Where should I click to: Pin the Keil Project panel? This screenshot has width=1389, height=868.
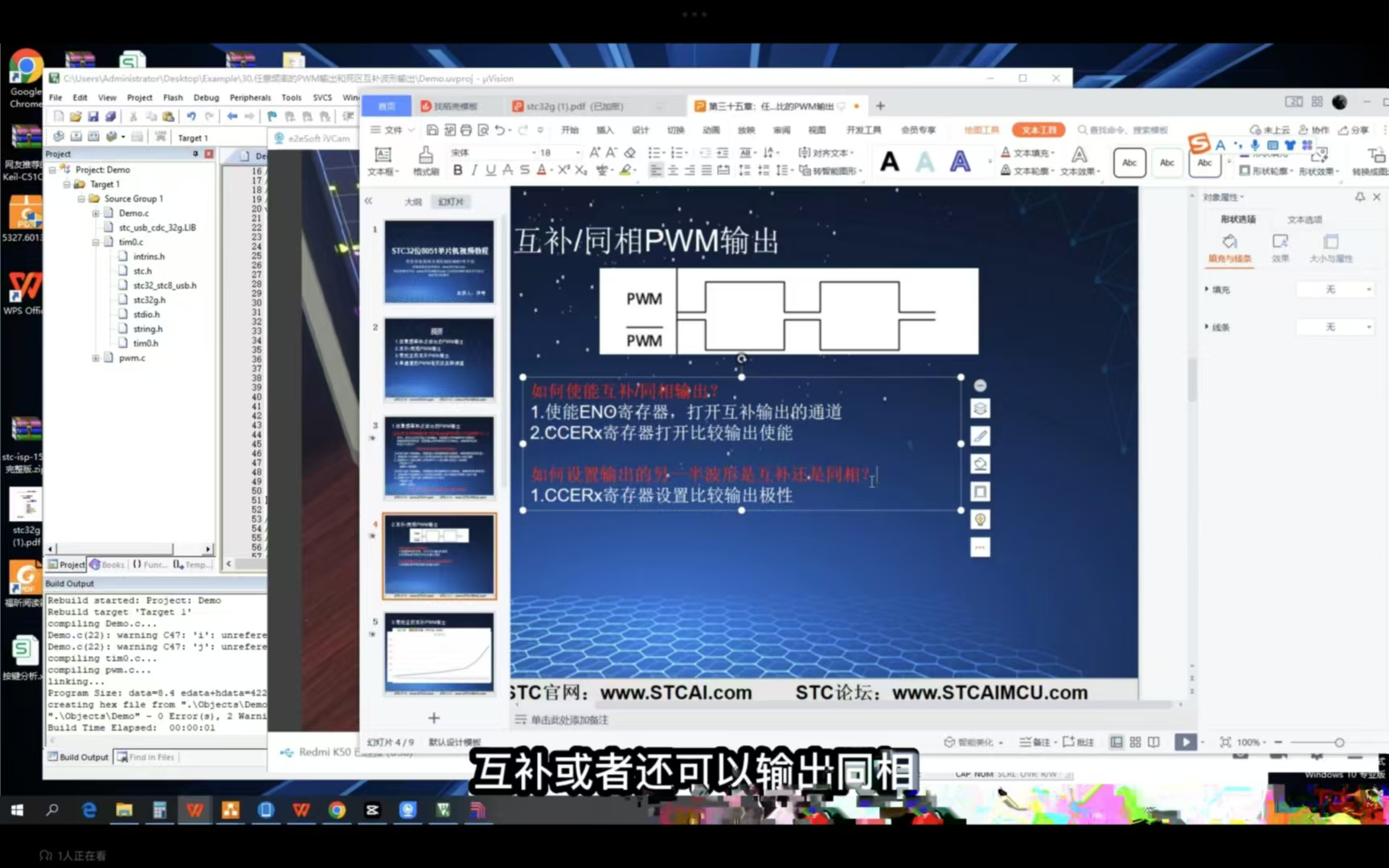click(195, 154)
